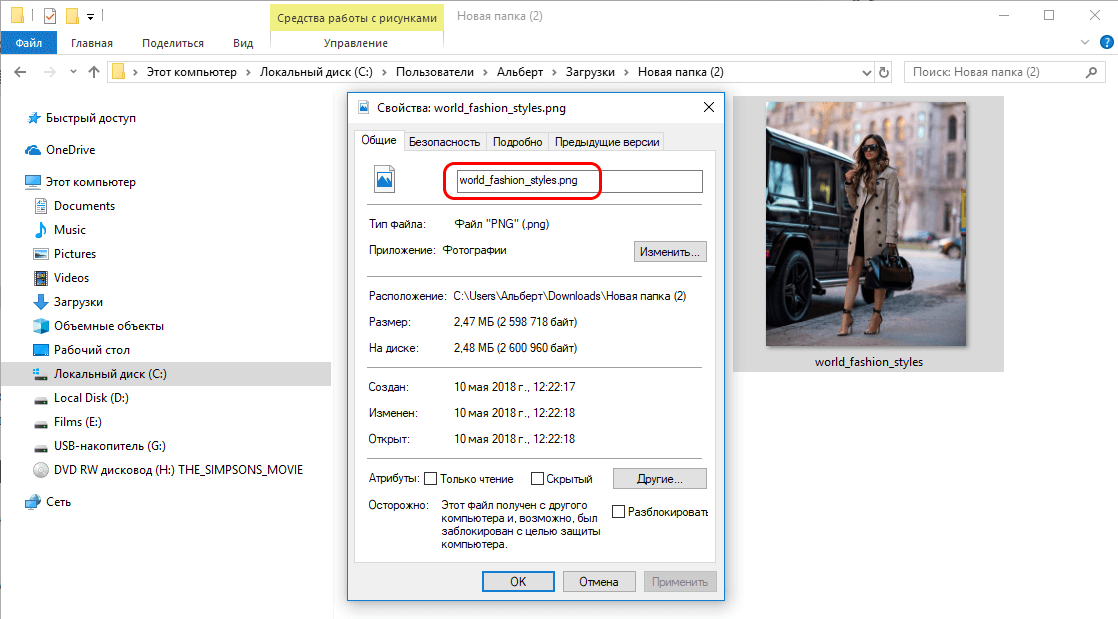
Task: Switch to Подробно tab in properties
Action: click(x=518, y=142)
